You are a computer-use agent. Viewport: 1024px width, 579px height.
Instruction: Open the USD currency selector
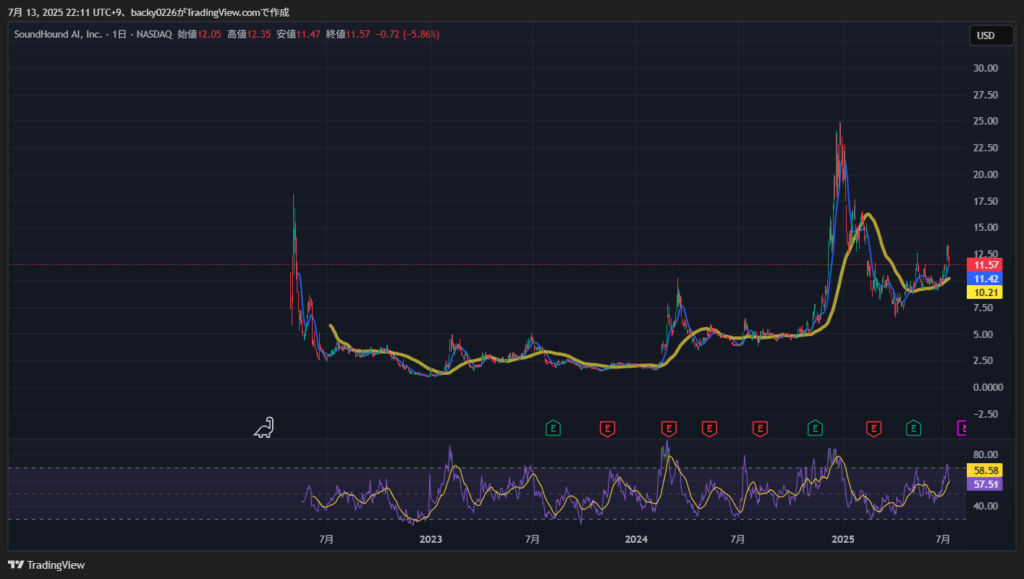990,35
